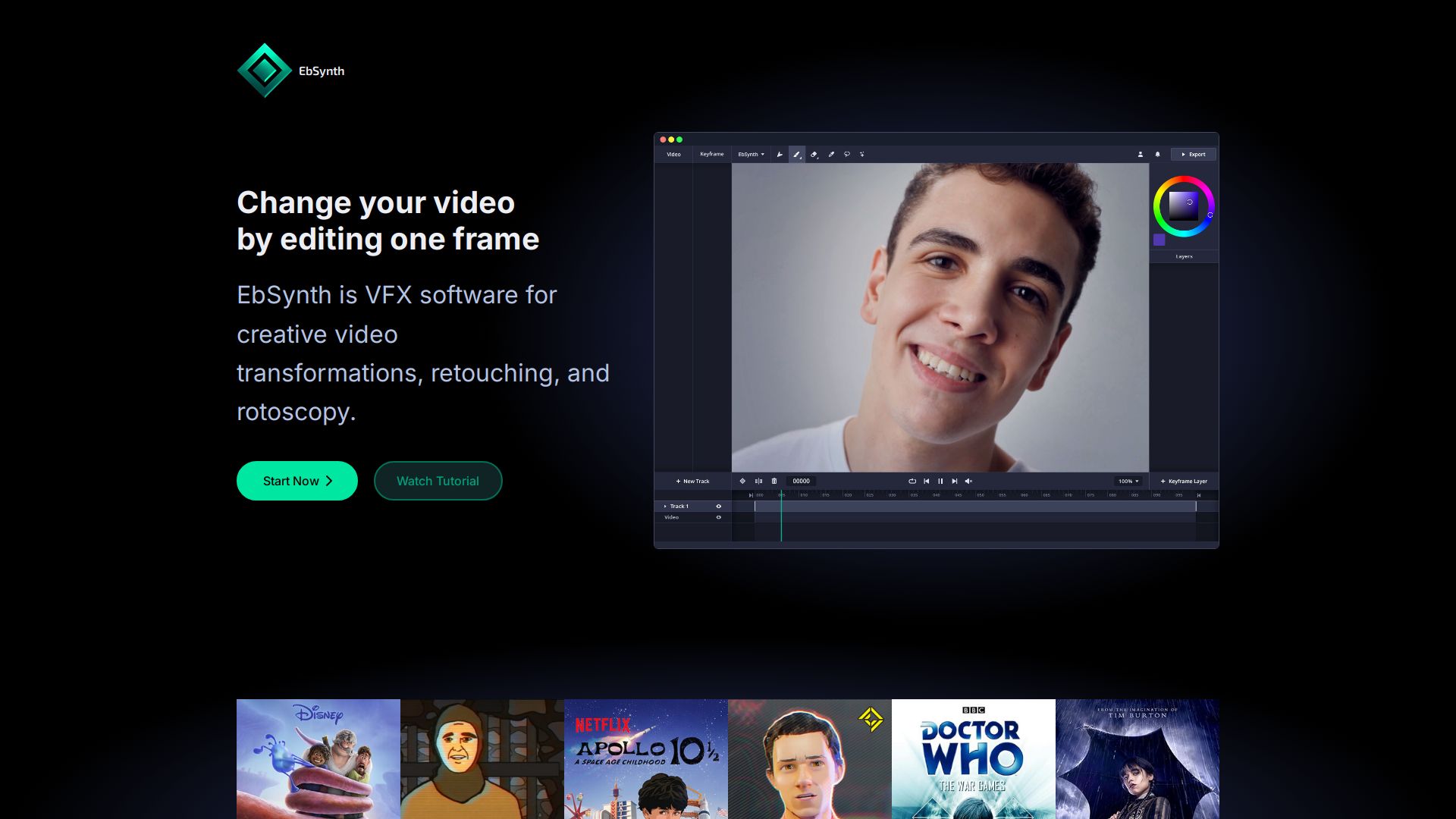Select the eraser tool
Screen dimensions: 1456x819
coord(814,155)
